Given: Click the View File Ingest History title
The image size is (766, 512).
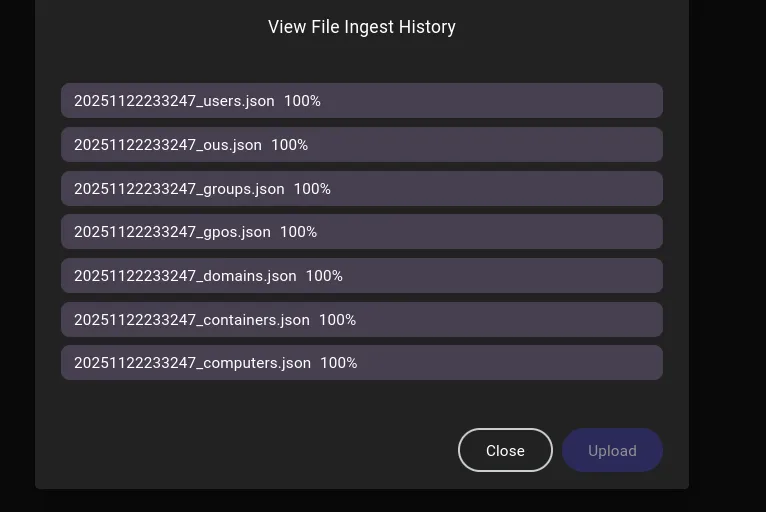Looking at the screenshot, I should [362, 27].
